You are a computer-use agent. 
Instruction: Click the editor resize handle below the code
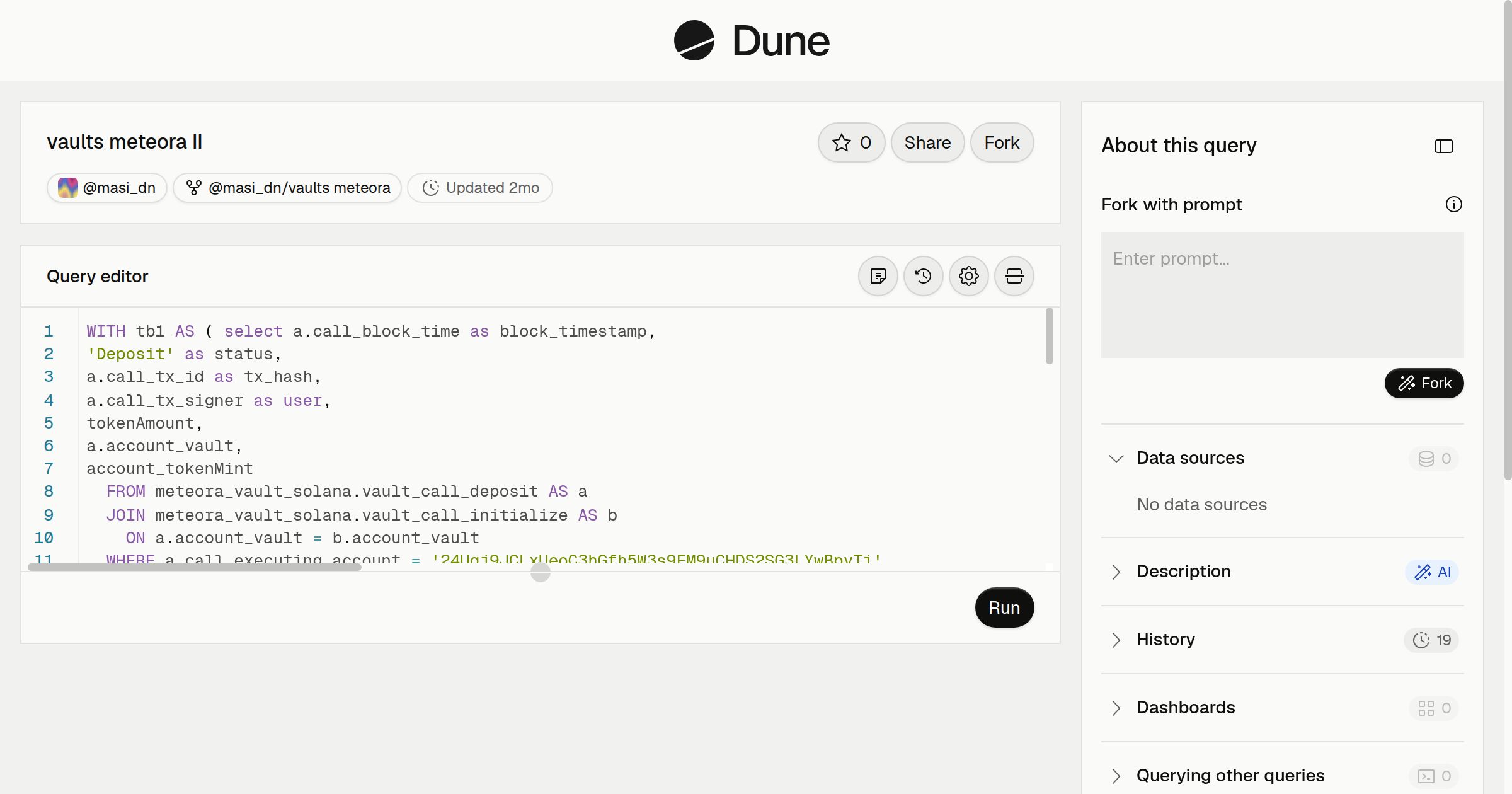point(541,572)
